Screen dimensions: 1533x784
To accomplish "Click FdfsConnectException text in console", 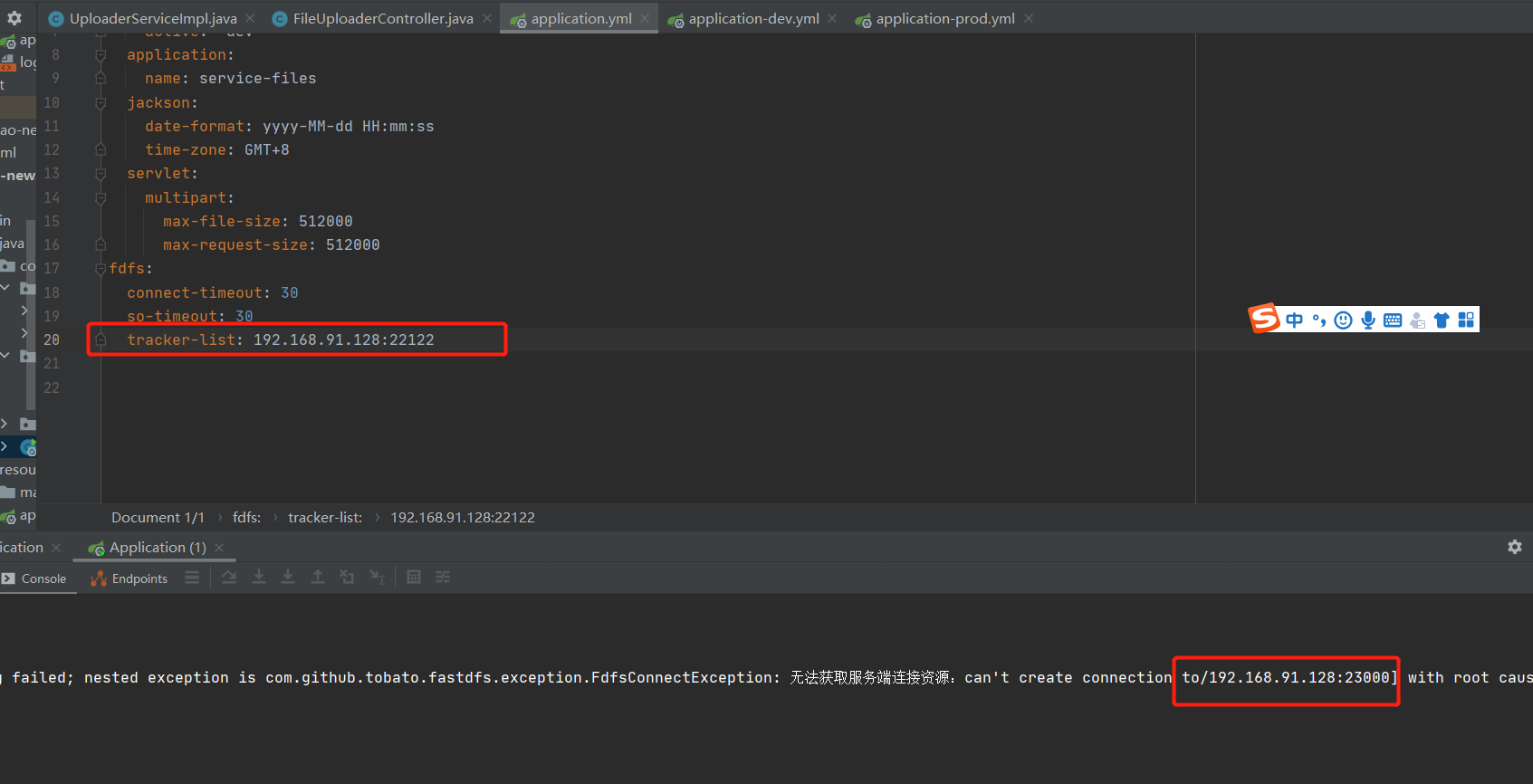I will (x=681, y=678).
